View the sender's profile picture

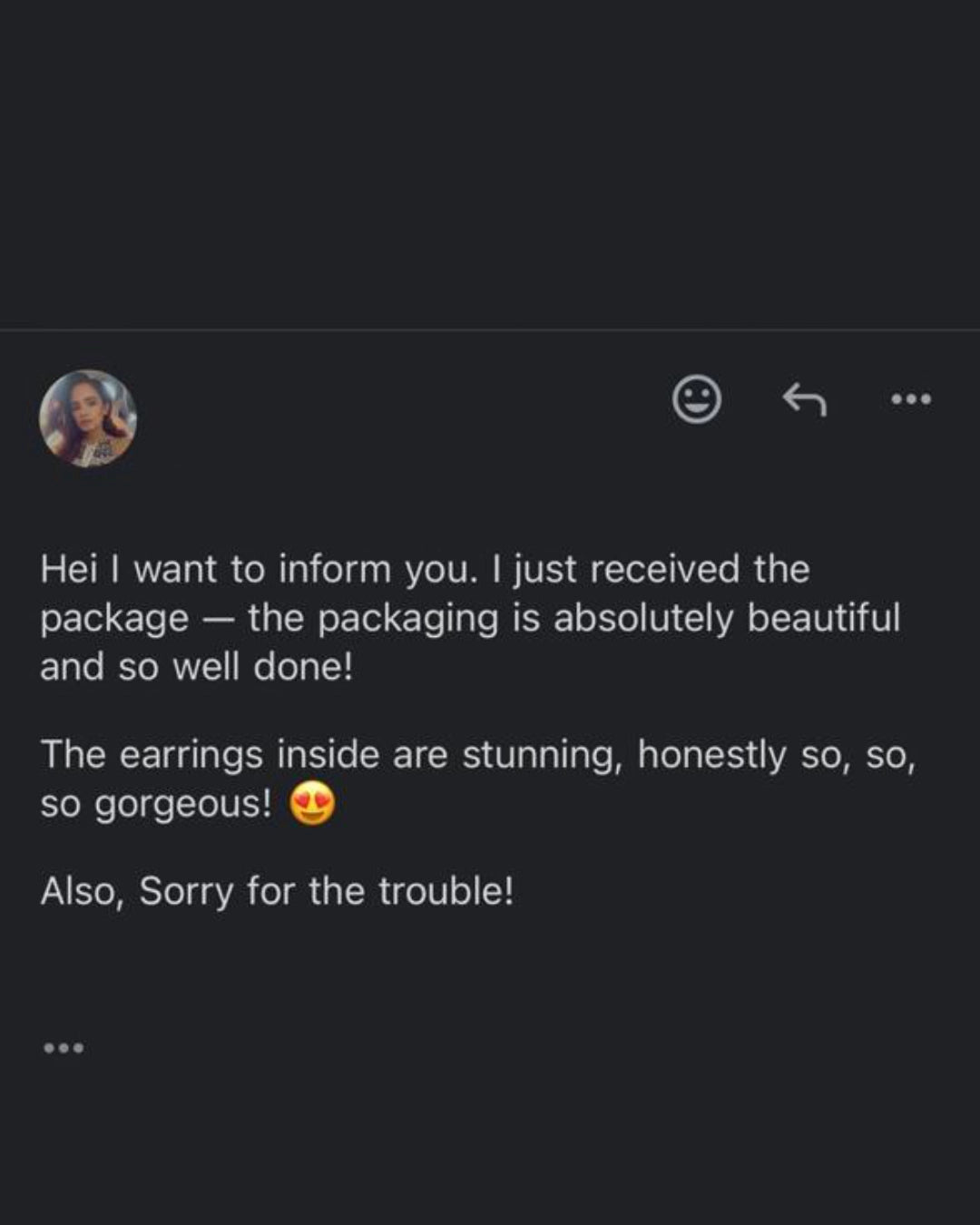pos(88,418)
